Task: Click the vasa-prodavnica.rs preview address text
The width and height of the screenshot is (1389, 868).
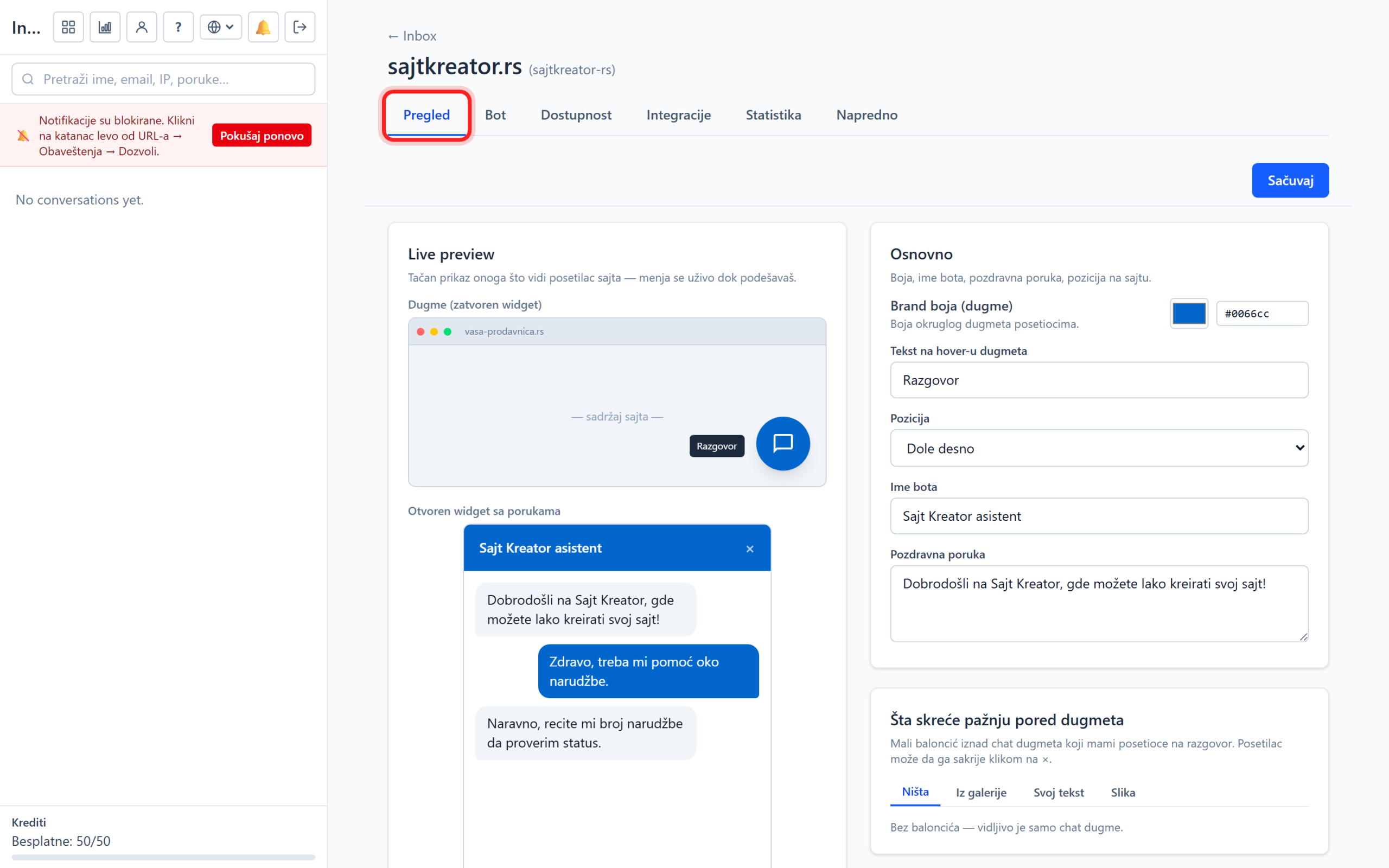Action: click(x=504, y=331)
